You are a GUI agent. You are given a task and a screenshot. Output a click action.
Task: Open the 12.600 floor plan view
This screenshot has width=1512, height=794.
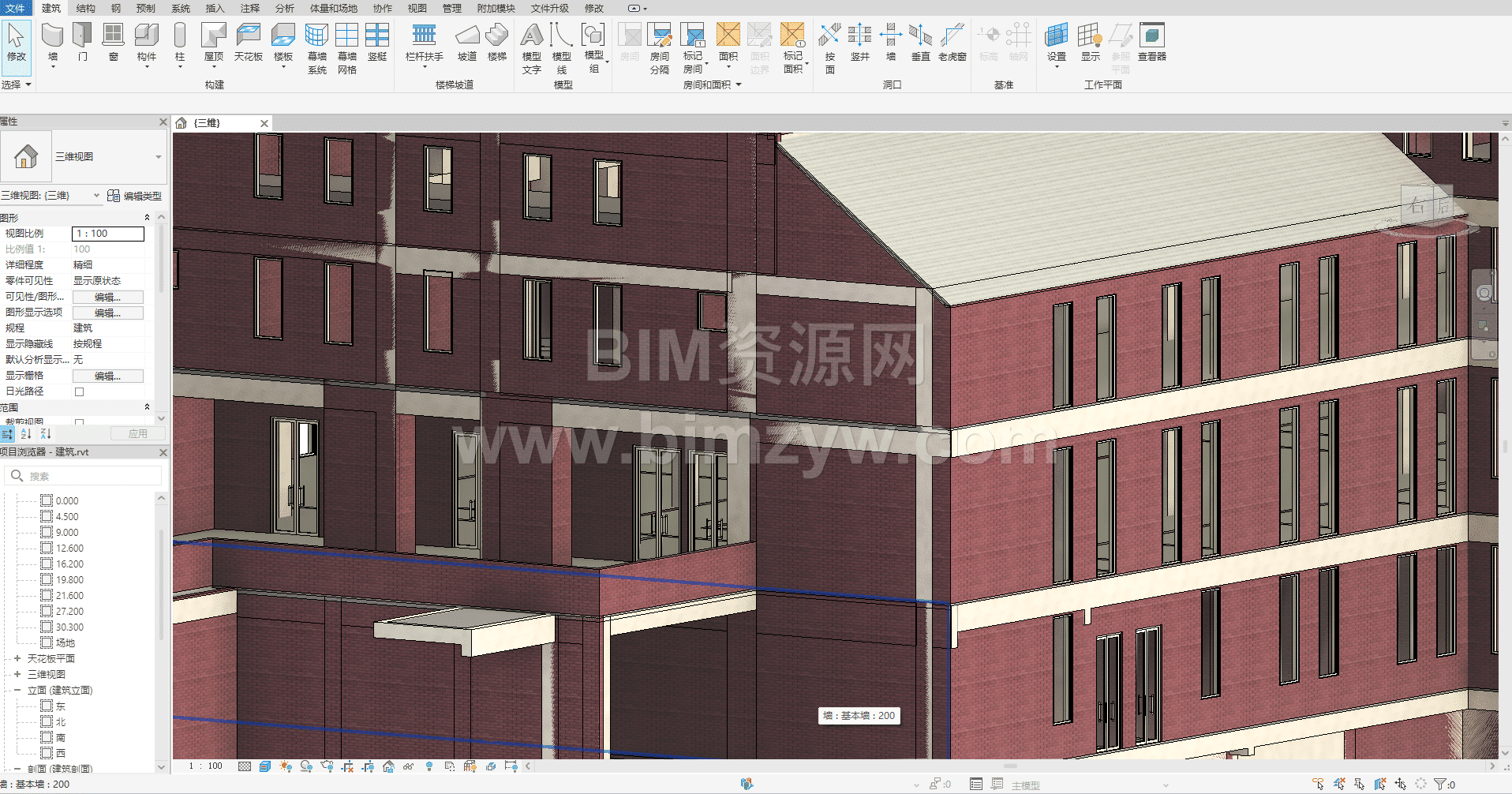69,548
